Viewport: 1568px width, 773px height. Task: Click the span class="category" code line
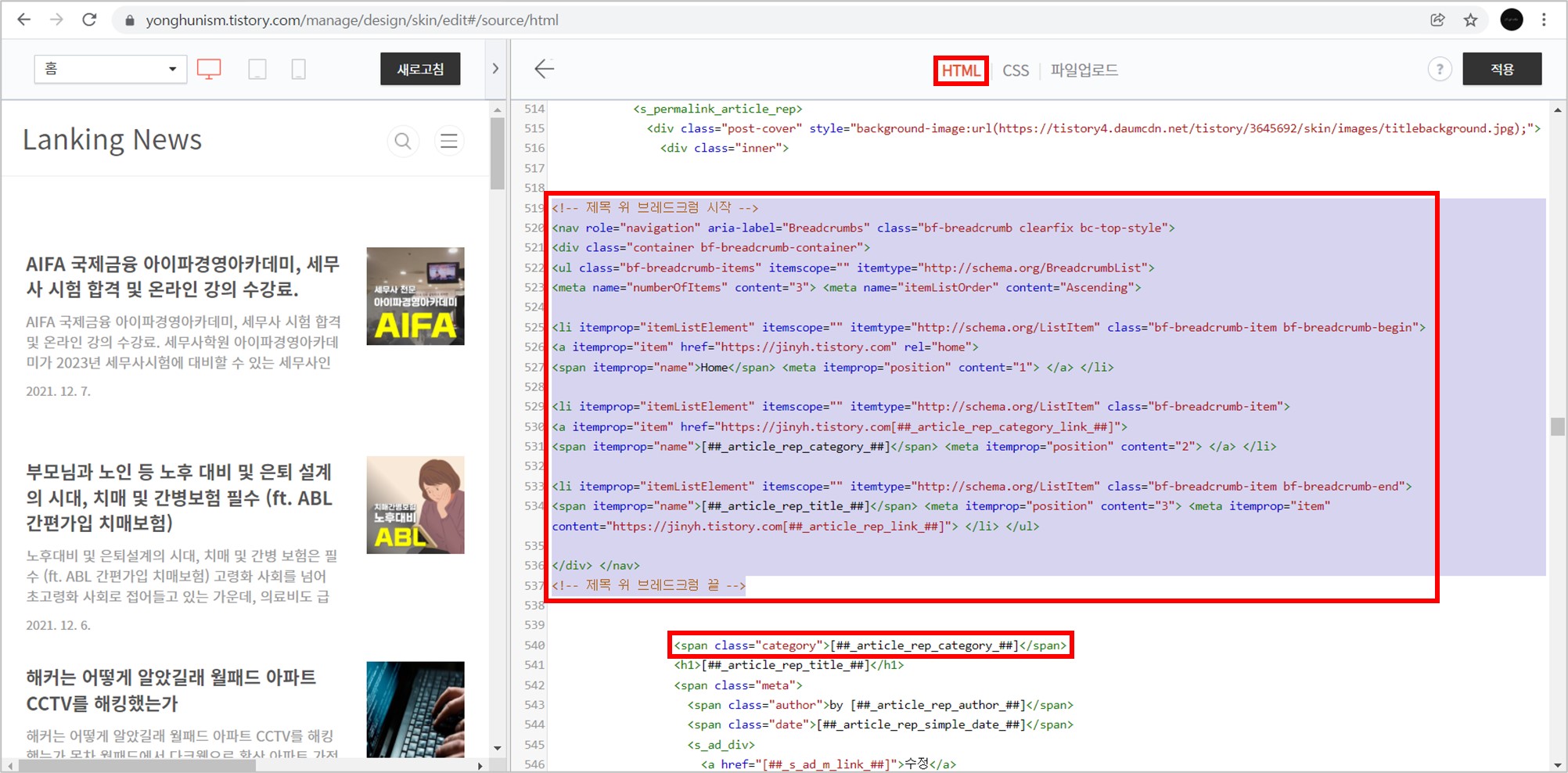(x=870, y=645)
